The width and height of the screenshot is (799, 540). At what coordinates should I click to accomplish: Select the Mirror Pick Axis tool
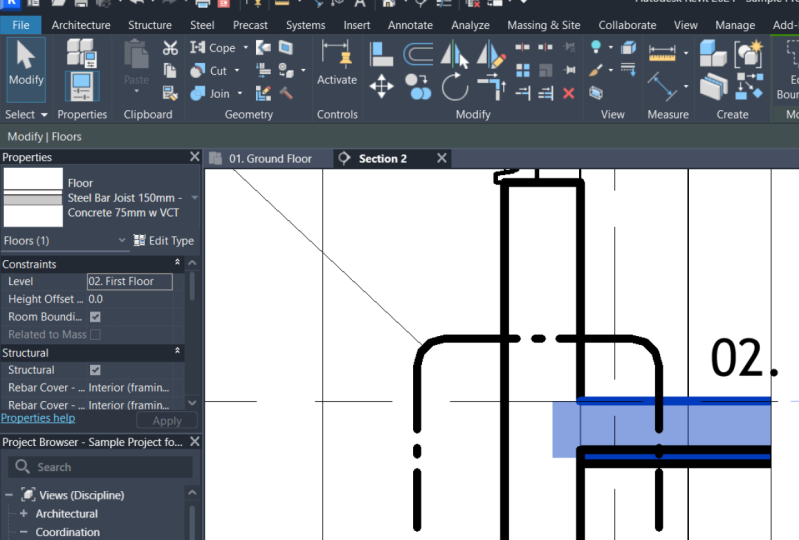pyautogui.click(x=454, y=54)
